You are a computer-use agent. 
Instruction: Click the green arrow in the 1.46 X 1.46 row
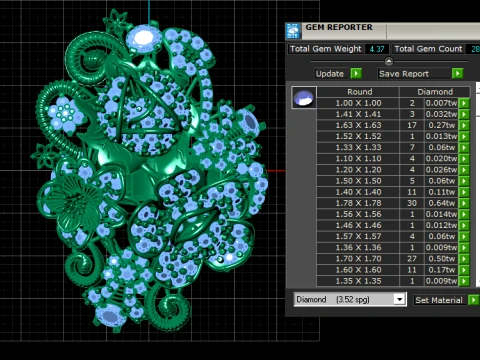click(464, 225)
